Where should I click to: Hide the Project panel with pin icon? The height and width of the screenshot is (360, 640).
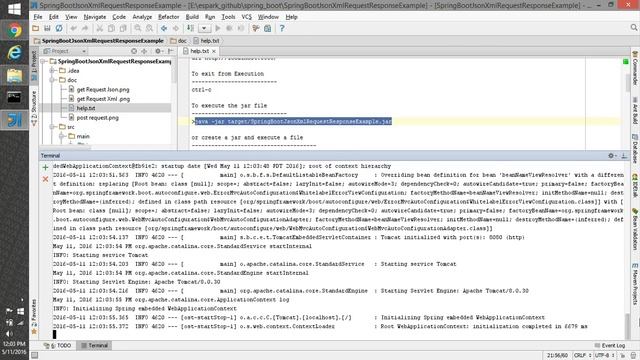[x=171, y=51]
